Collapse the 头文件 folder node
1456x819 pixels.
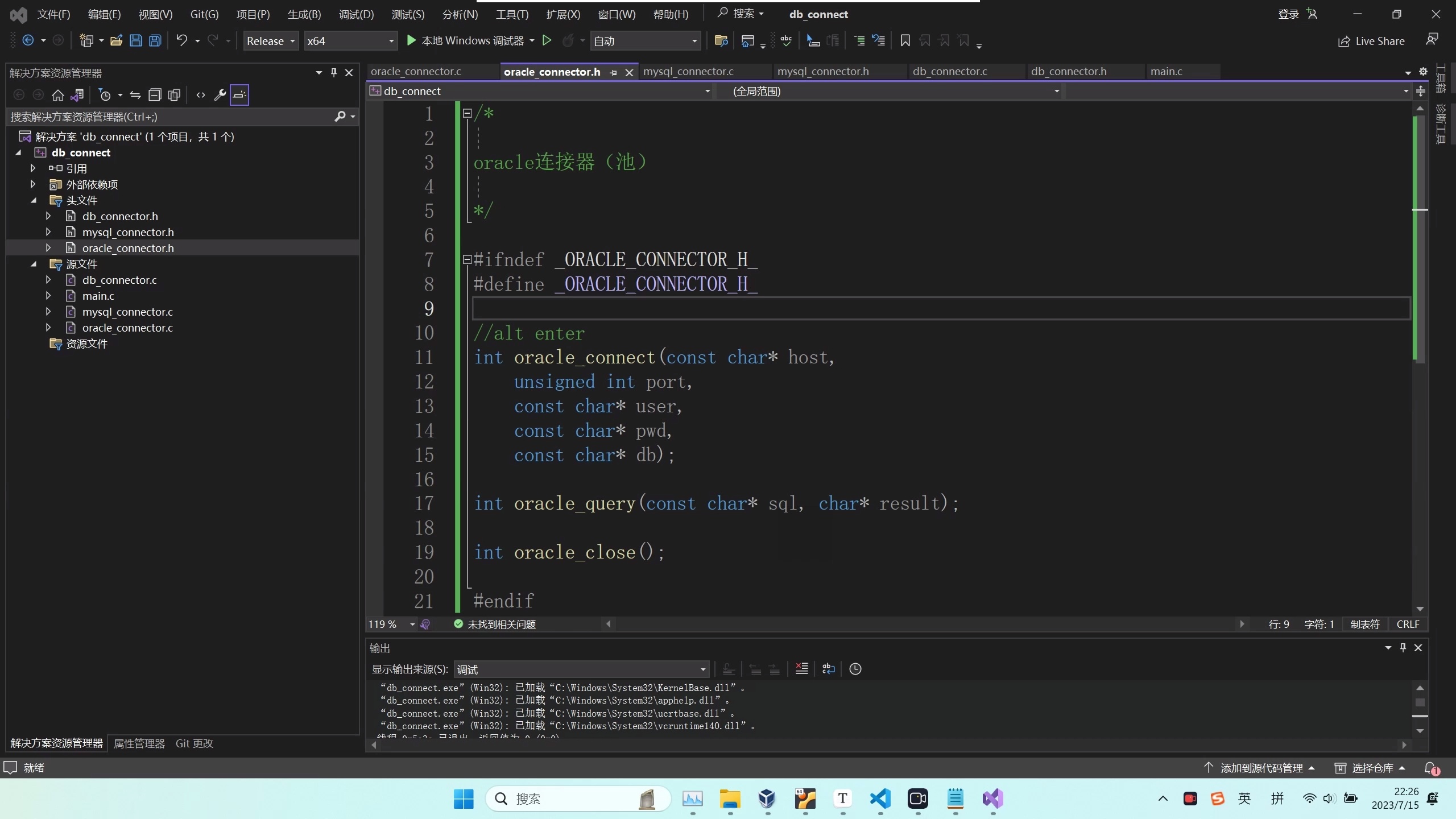click(34, 200)
